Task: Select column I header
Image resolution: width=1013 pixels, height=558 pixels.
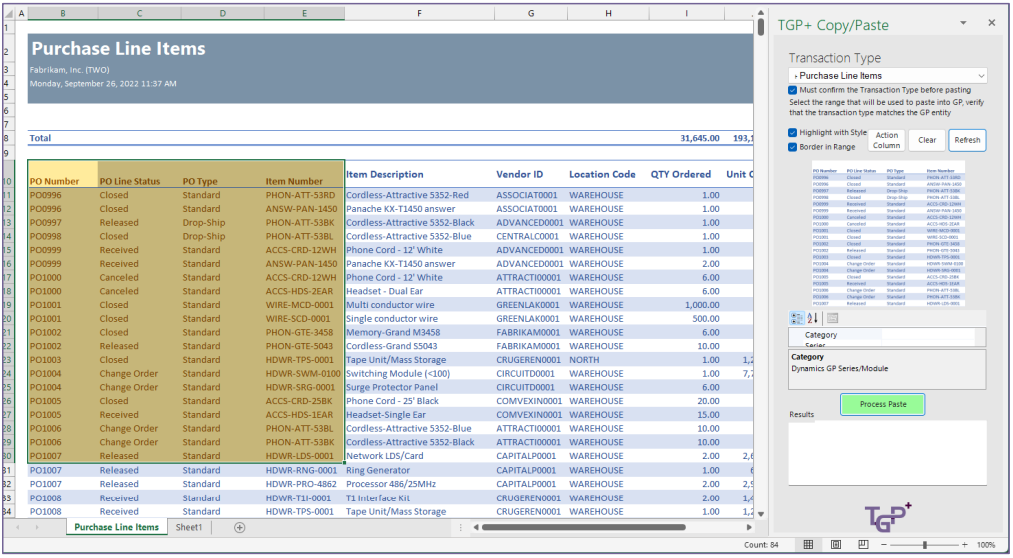Action: [x=686, y=14]
